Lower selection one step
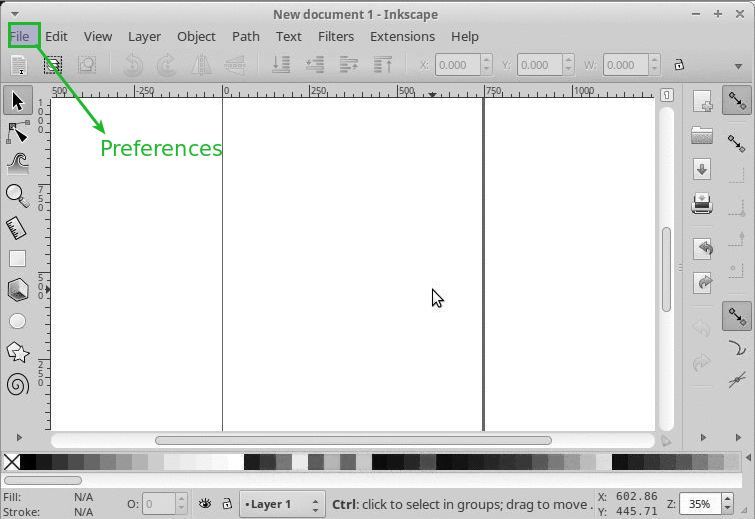The width and height of the screenshot is (755, 519). 315,65
